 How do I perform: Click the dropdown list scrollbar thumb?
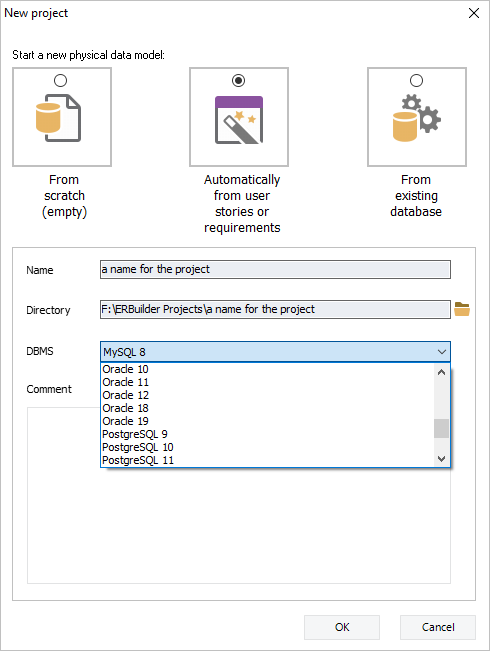(441, 428)
